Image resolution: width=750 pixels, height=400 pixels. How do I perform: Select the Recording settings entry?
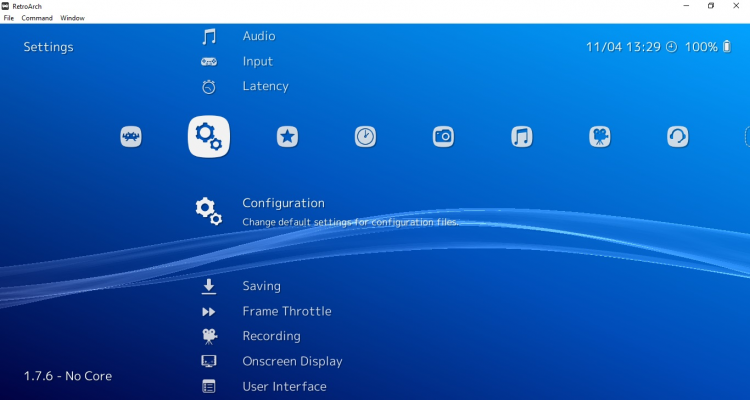click(x=271, y=336)
